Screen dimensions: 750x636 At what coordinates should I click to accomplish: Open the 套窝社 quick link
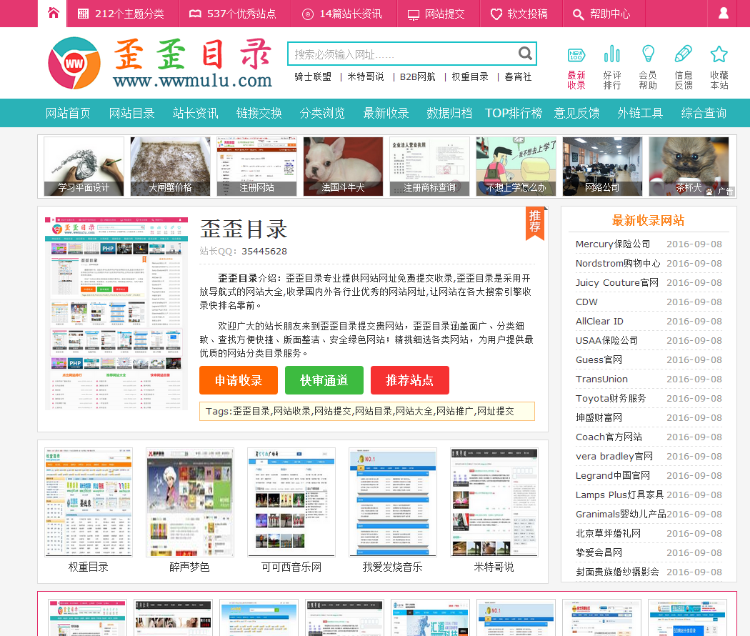[518, 77]
